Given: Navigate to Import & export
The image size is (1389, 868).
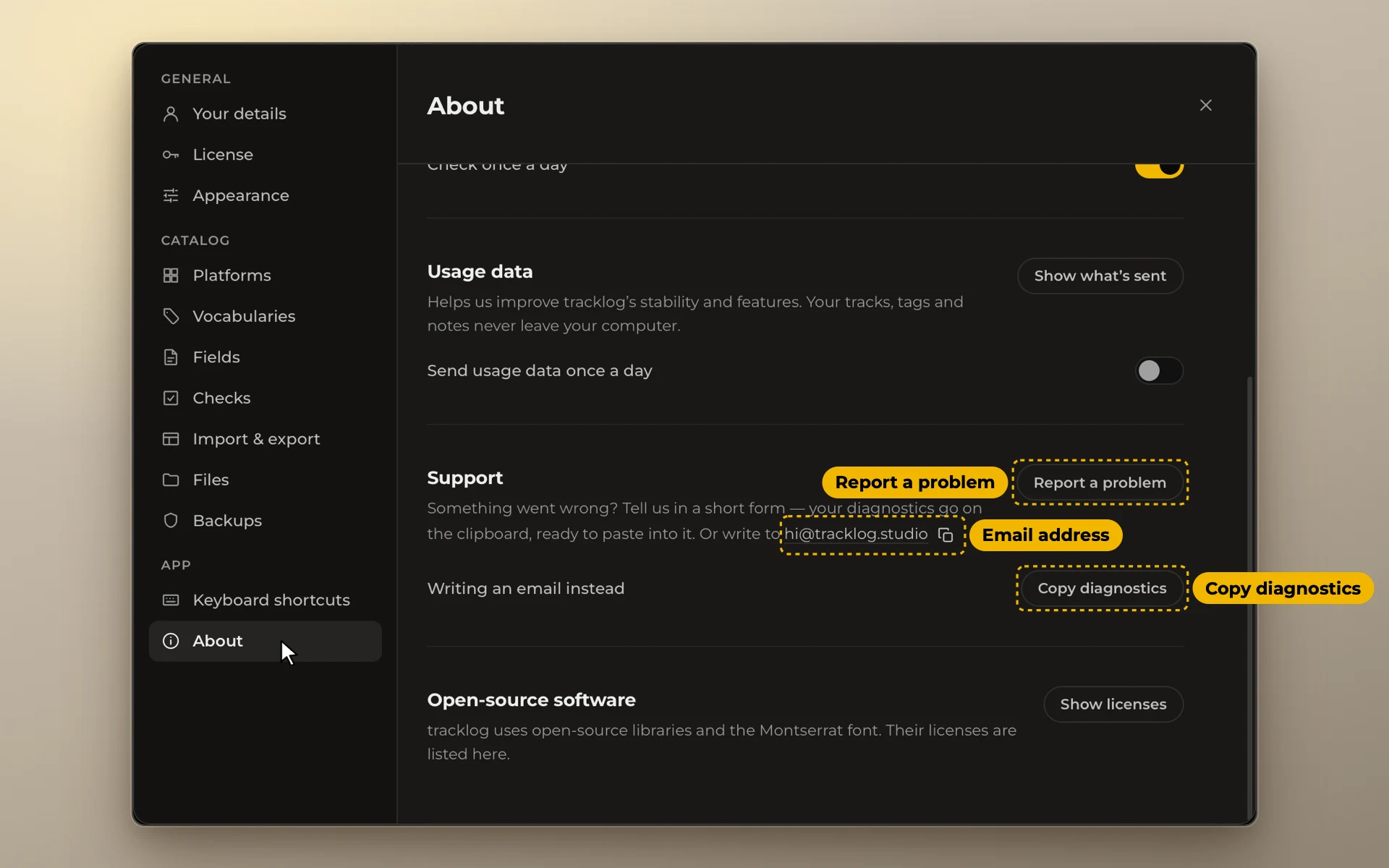Looking at the screenshot, I should point(265,439).
